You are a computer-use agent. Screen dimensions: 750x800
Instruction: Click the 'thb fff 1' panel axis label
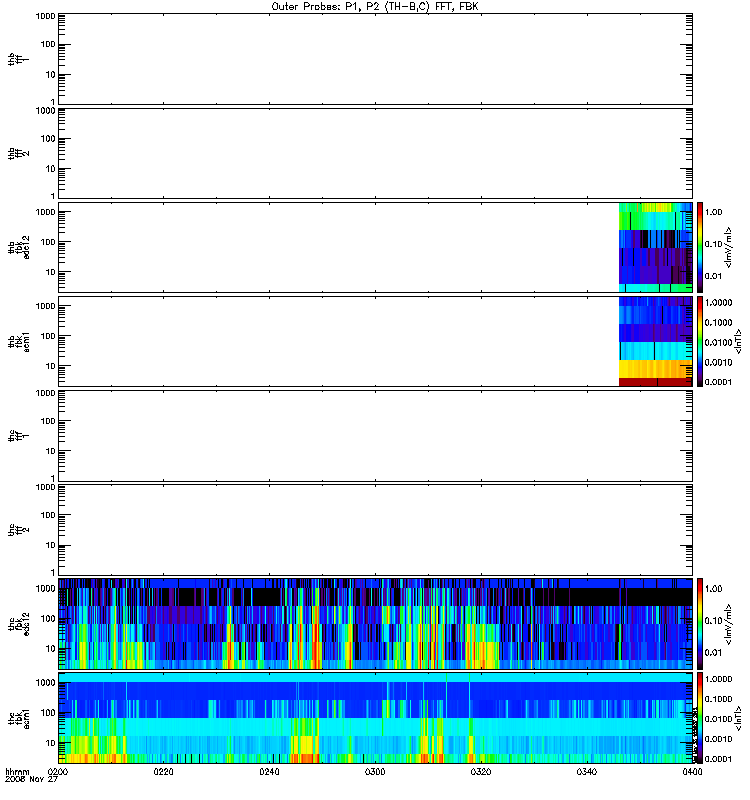pos(18,59)
